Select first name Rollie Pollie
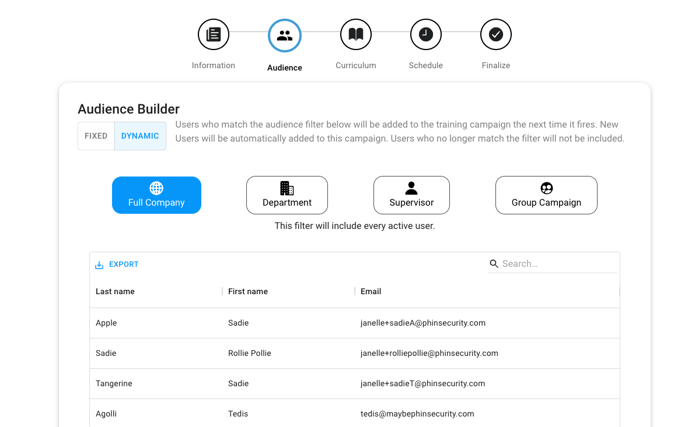This screenshot has height=427, width=688. coord(250,353)
